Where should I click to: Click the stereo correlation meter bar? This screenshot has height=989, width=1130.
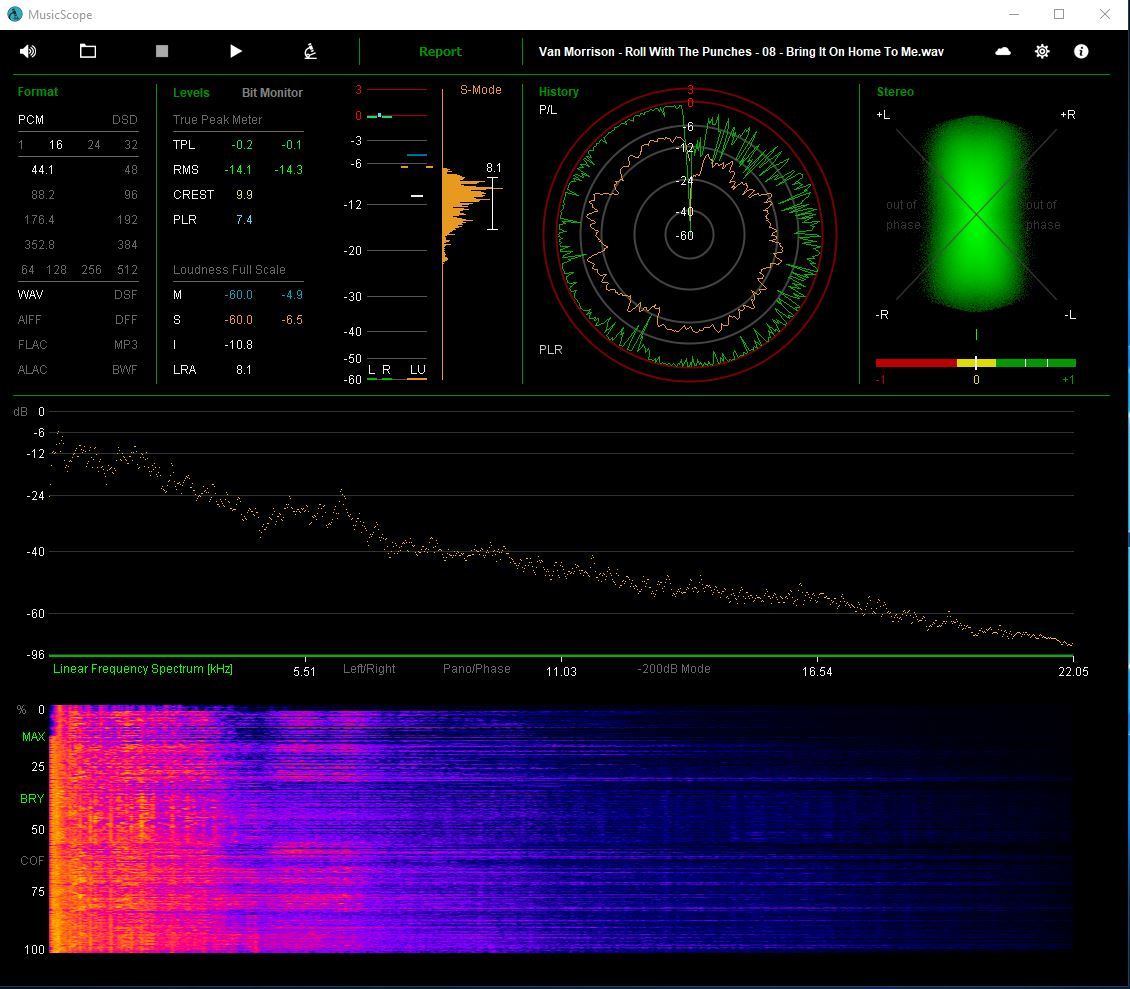tap(975, 363)
